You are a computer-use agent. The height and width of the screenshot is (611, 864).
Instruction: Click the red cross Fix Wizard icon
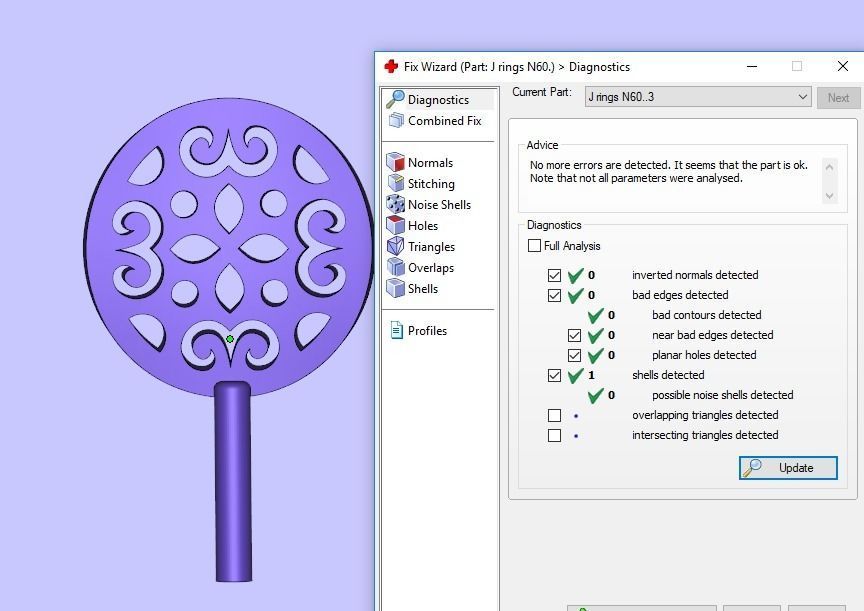391,67
